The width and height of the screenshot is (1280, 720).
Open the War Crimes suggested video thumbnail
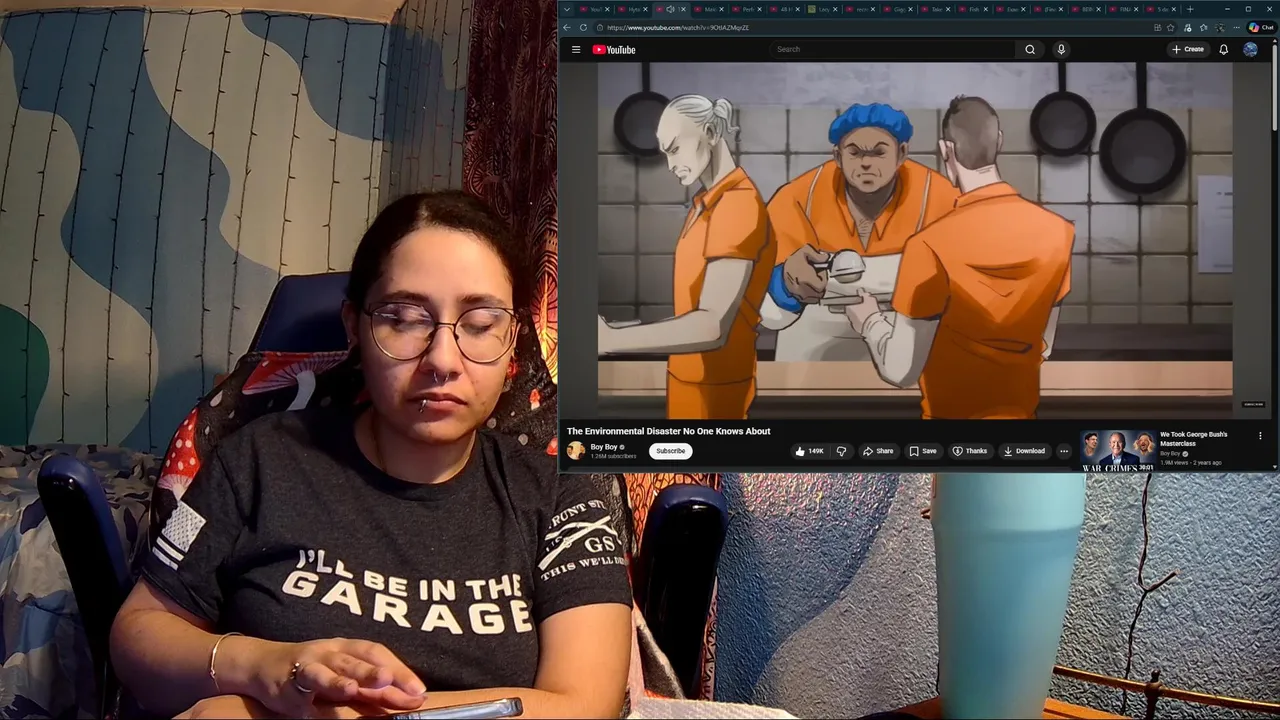tap(1118, 450)
